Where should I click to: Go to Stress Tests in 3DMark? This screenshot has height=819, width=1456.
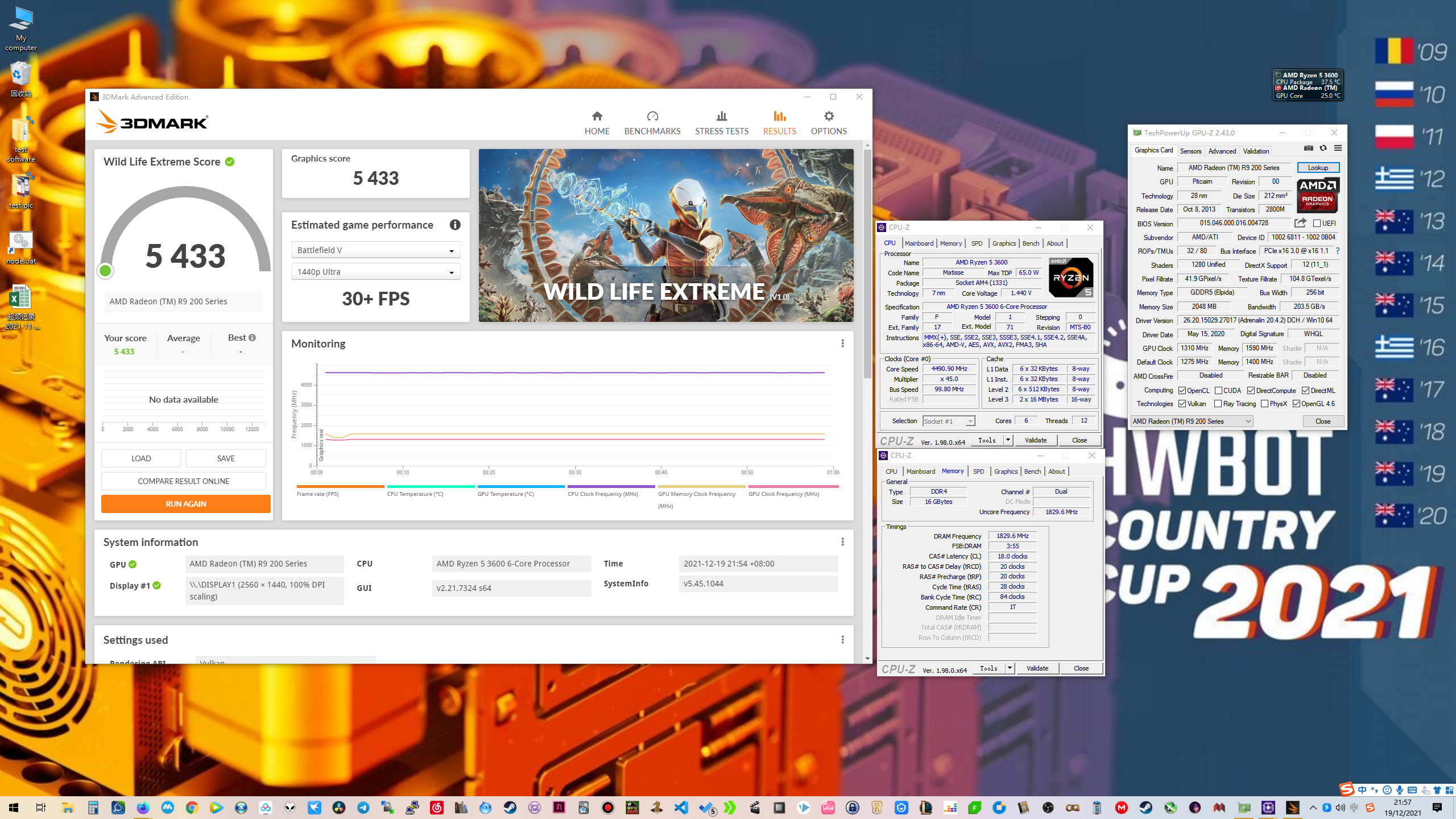tap(721, 123)
